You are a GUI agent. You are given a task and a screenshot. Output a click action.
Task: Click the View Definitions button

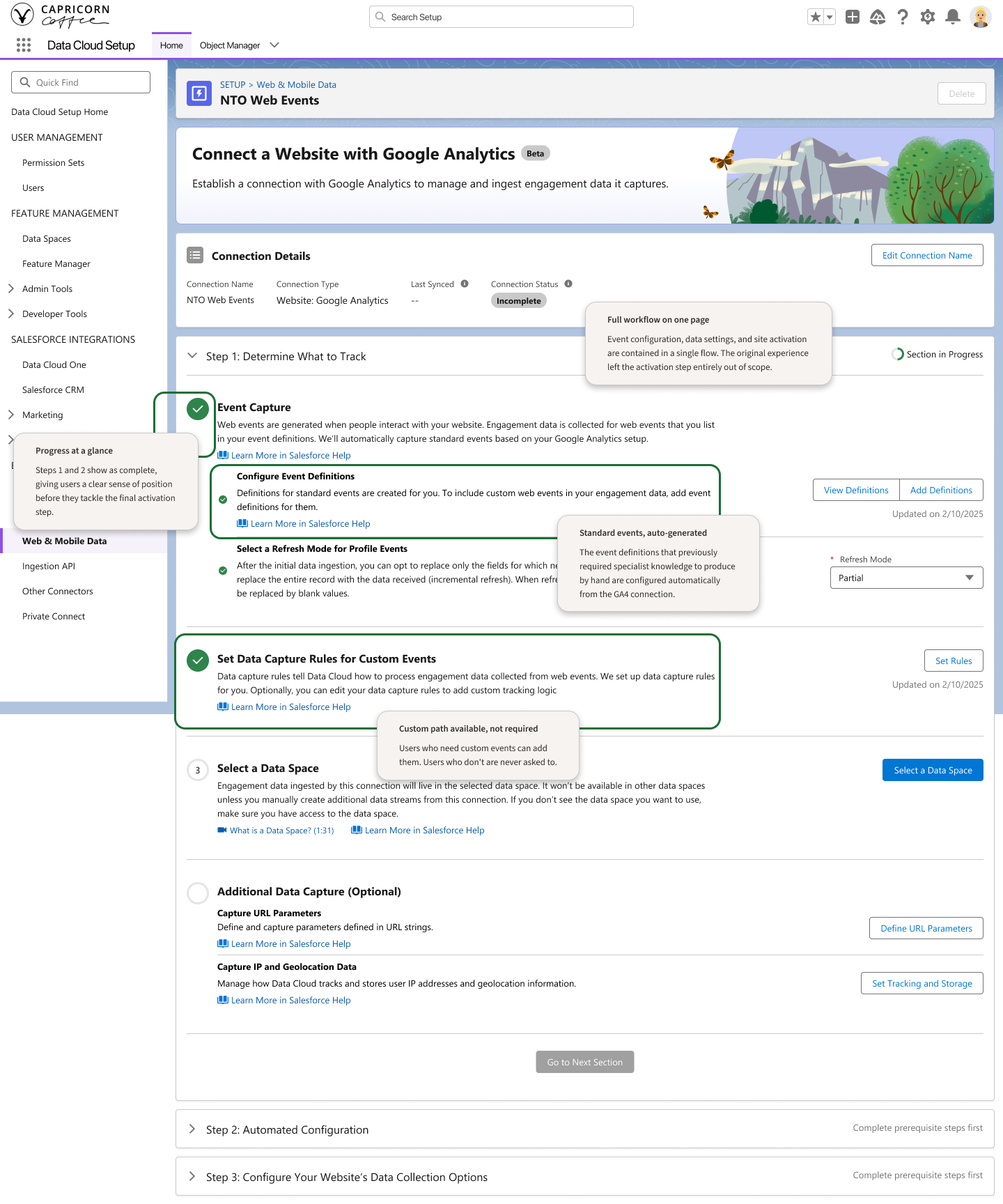856,490
